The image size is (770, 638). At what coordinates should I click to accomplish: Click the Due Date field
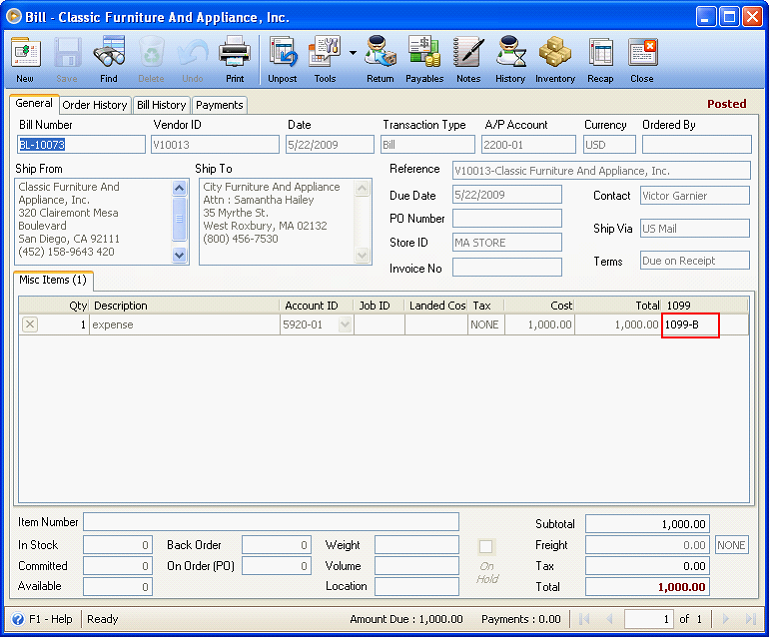coord(507,194)
